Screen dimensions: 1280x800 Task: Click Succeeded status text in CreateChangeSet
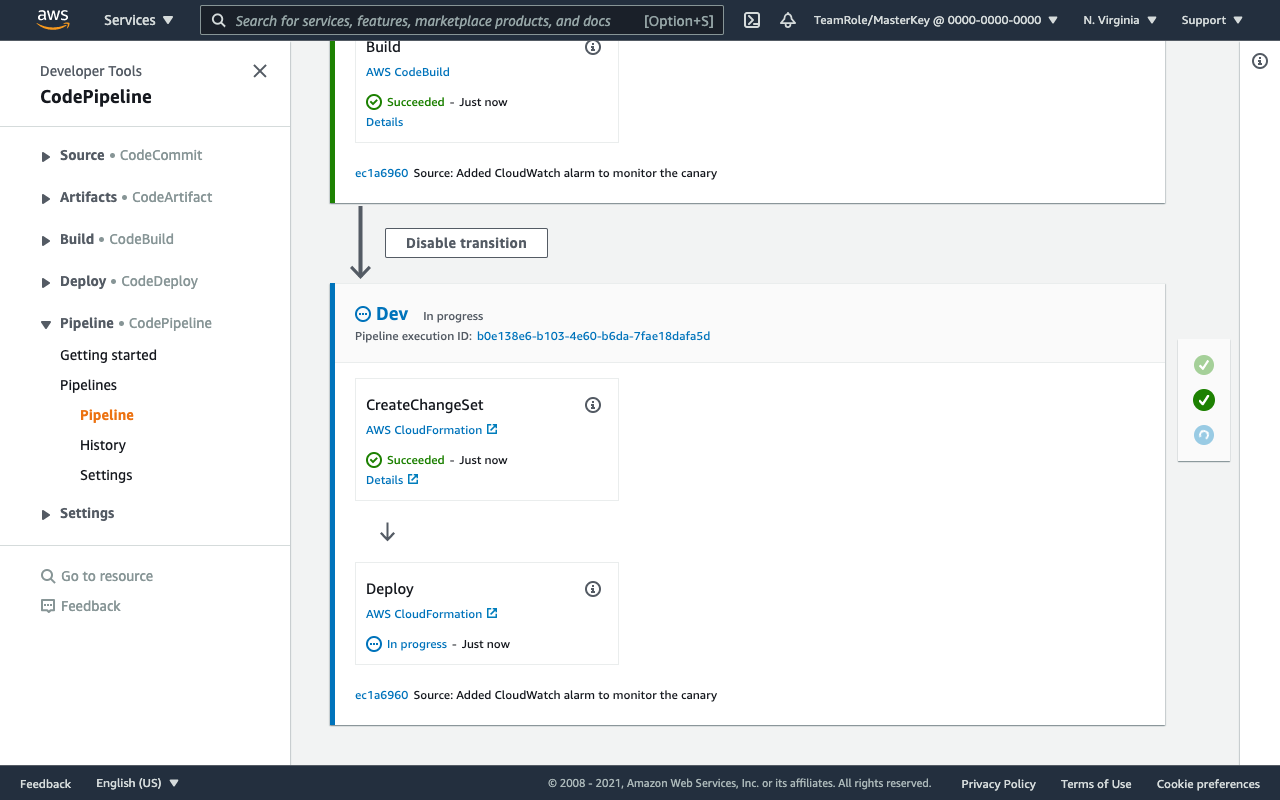[416, 460]
